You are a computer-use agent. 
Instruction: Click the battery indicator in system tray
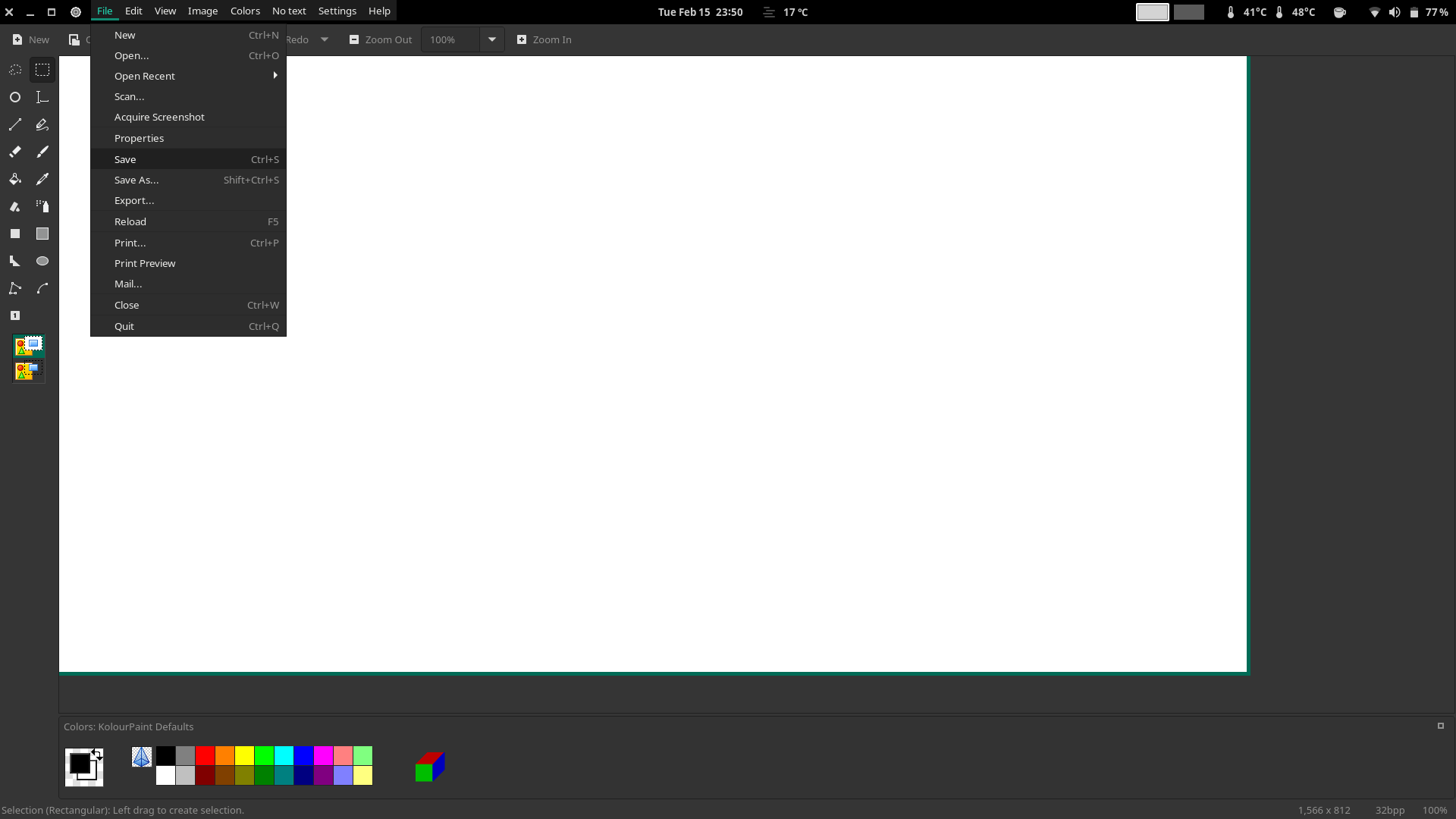[x=1414, y=12]
